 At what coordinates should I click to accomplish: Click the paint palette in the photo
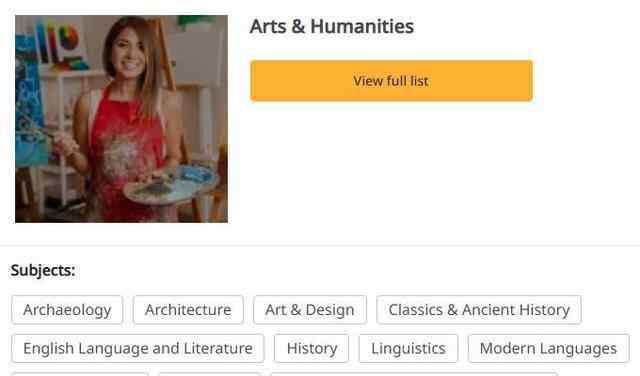point(171,186)
